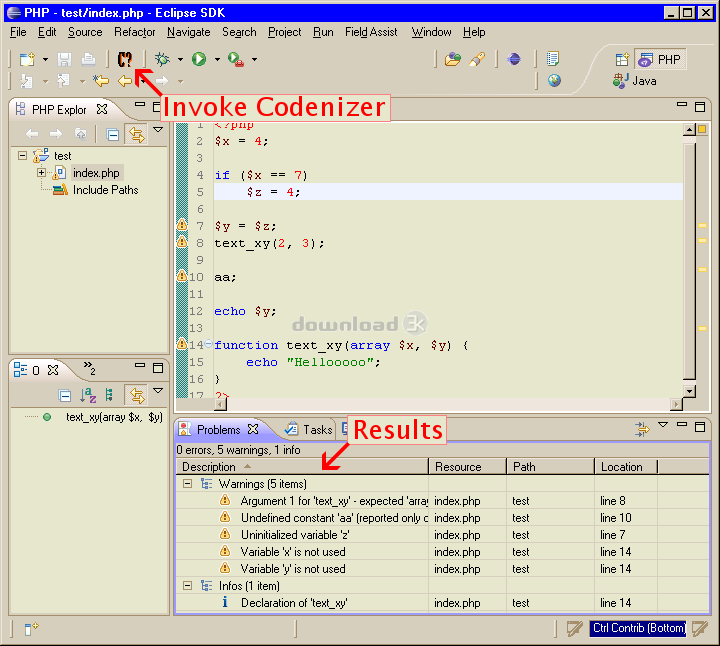Switch to the Java perspective
Viewport: 720px width, 646px height.
[x=635, y=81]
